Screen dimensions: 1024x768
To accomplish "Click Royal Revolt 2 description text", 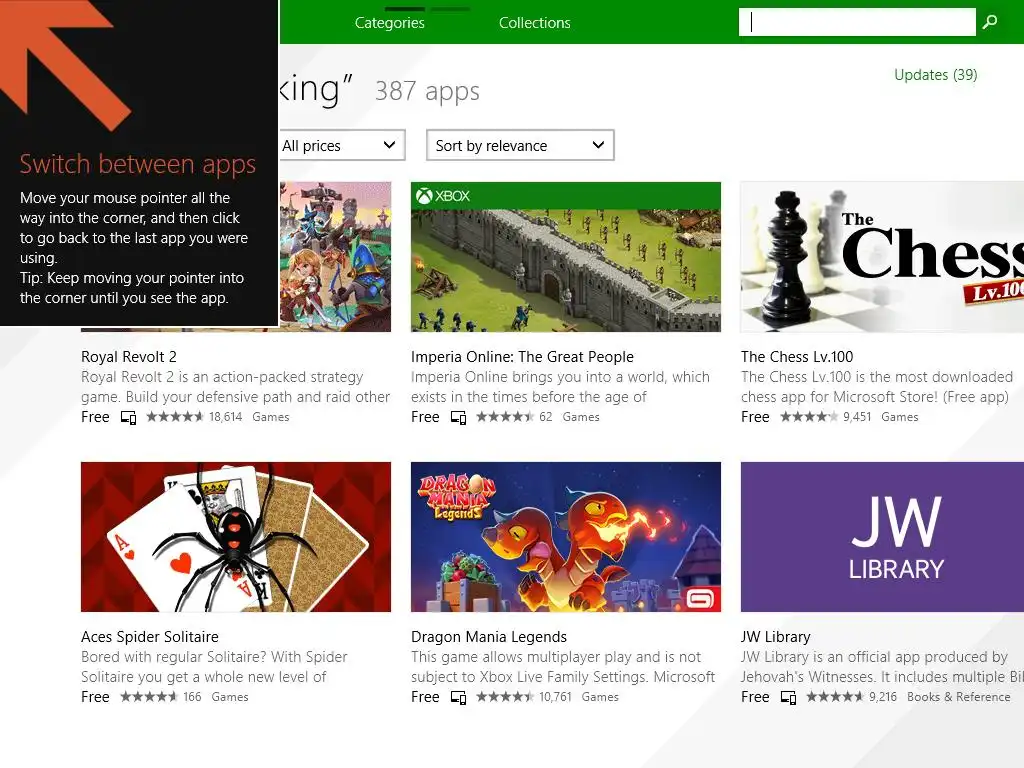I will coord(235,387).
